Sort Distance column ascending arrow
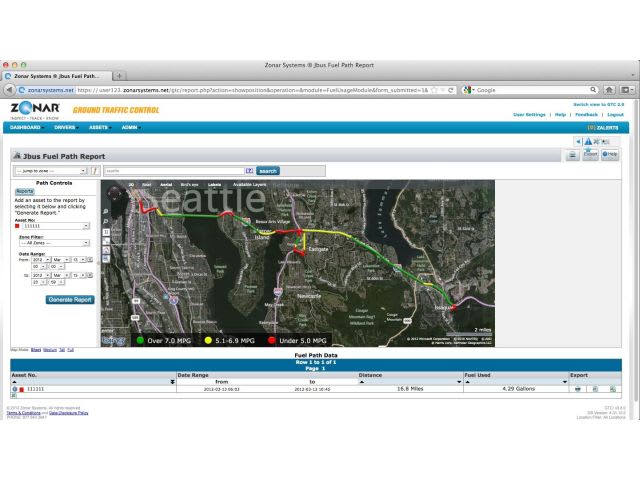Screen dimensions: 640x480 point(362,382)
